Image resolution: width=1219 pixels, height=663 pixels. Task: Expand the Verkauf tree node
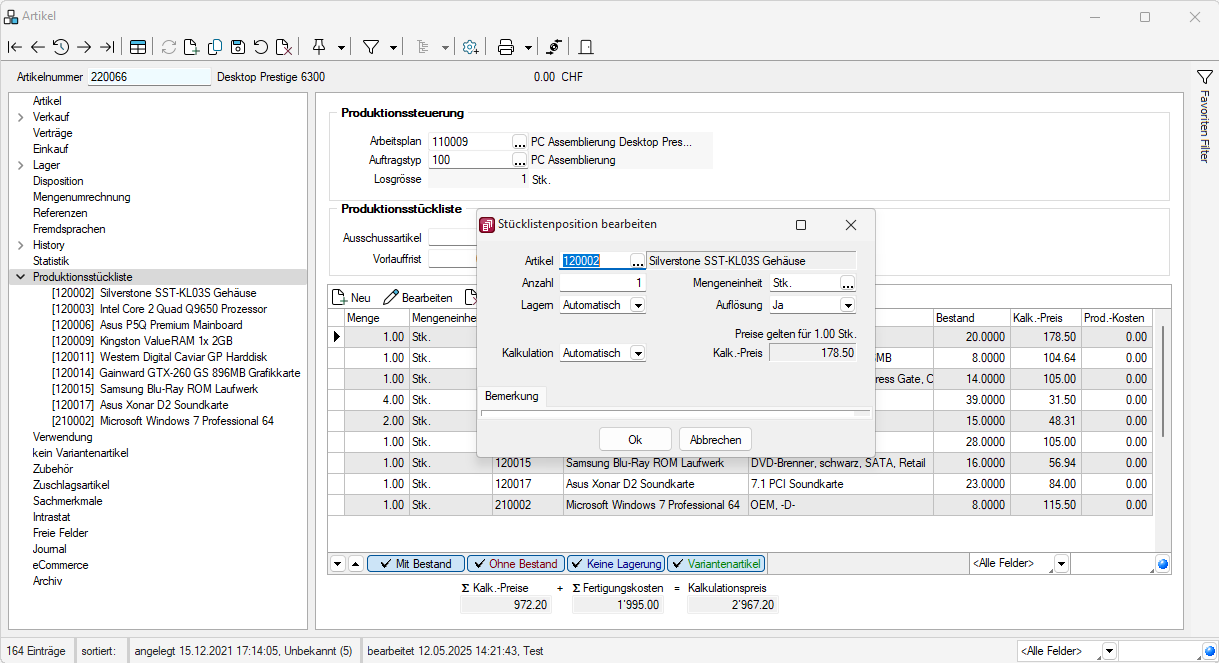coord(21,117)
